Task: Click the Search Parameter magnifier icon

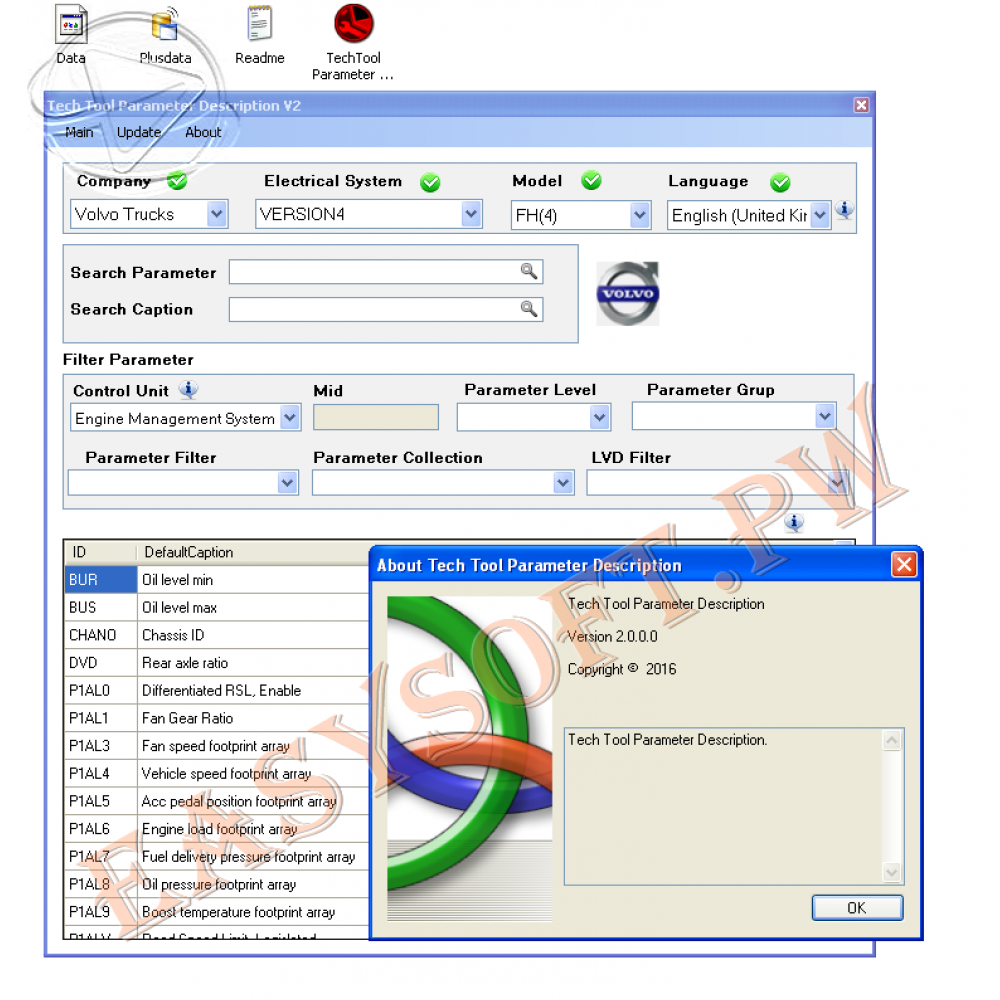Action: point(529,271)
